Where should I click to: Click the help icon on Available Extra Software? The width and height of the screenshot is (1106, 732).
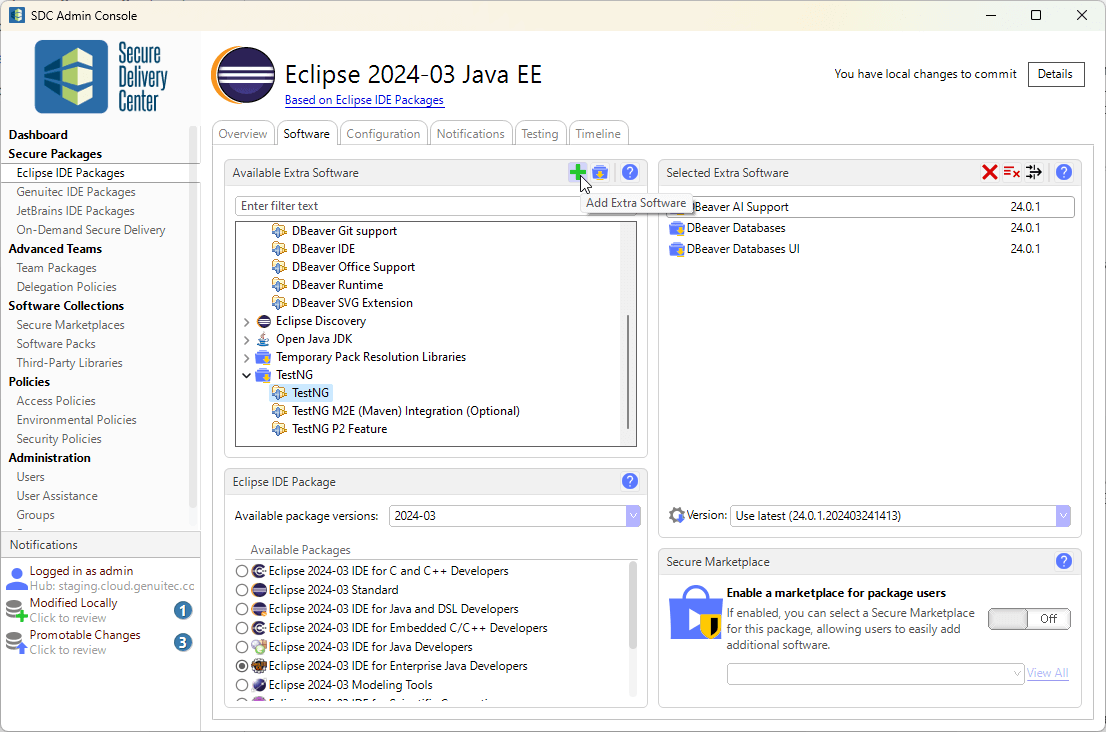(629, 172)
